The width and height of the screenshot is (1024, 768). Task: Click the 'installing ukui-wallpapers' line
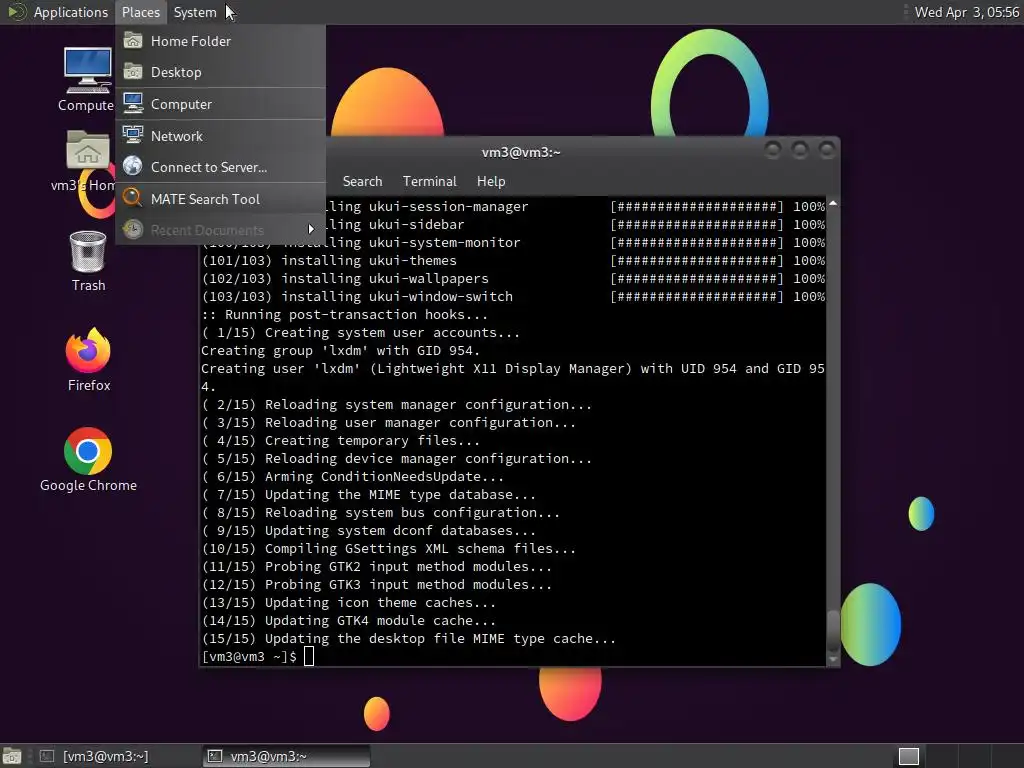click(x=345, y=278)
